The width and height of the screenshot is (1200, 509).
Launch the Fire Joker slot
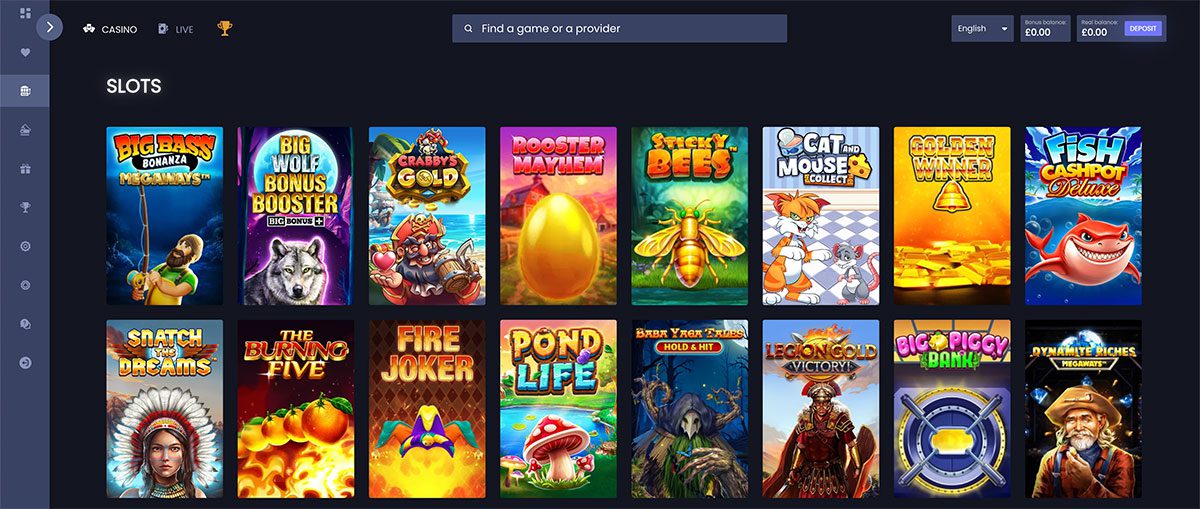click(x=427, y=409)
